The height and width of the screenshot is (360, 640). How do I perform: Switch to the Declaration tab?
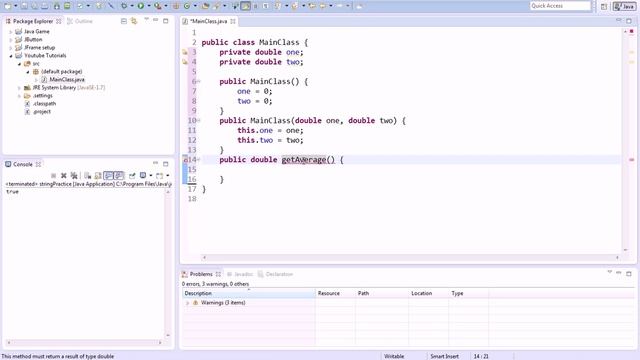(276, 274)
